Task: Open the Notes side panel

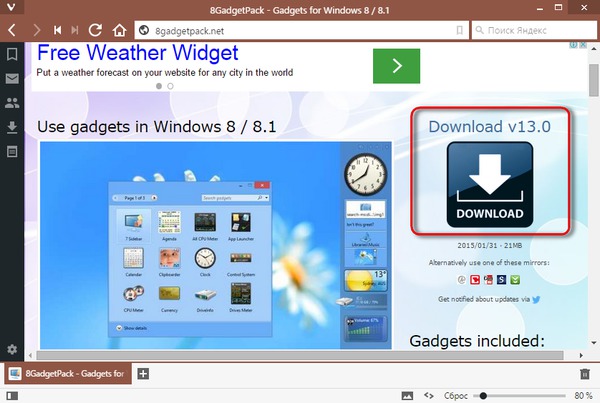Action: click(12, 152)
